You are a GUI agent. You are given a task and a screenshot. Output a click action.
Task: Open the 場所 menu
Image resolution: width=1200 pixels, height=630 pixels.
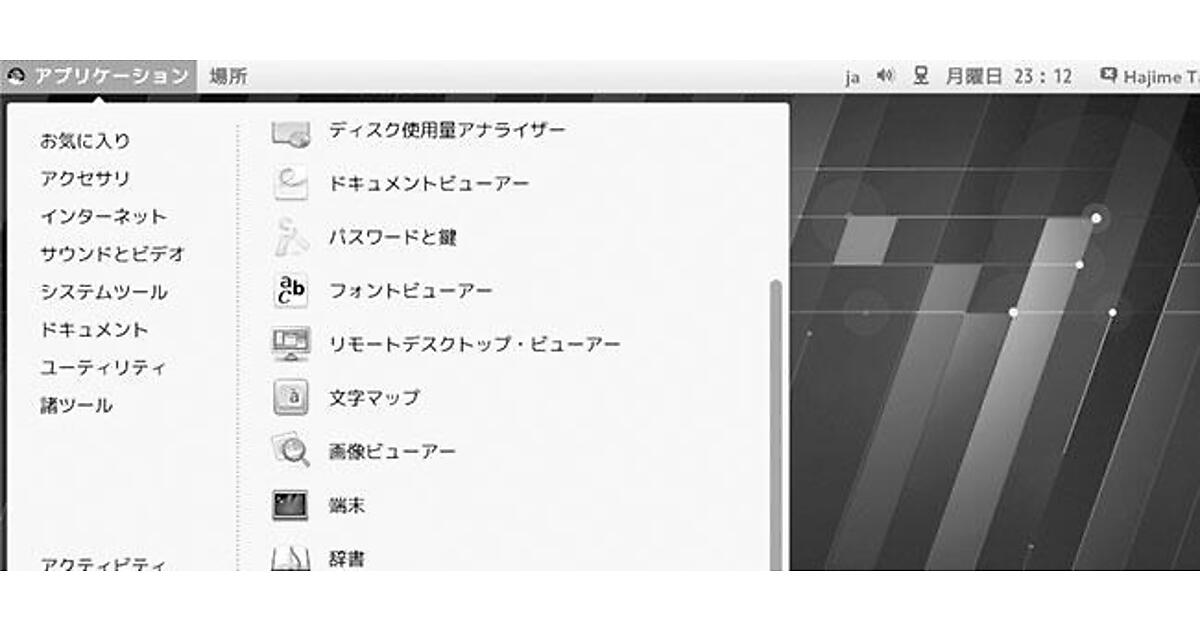[x=228, y=76]
